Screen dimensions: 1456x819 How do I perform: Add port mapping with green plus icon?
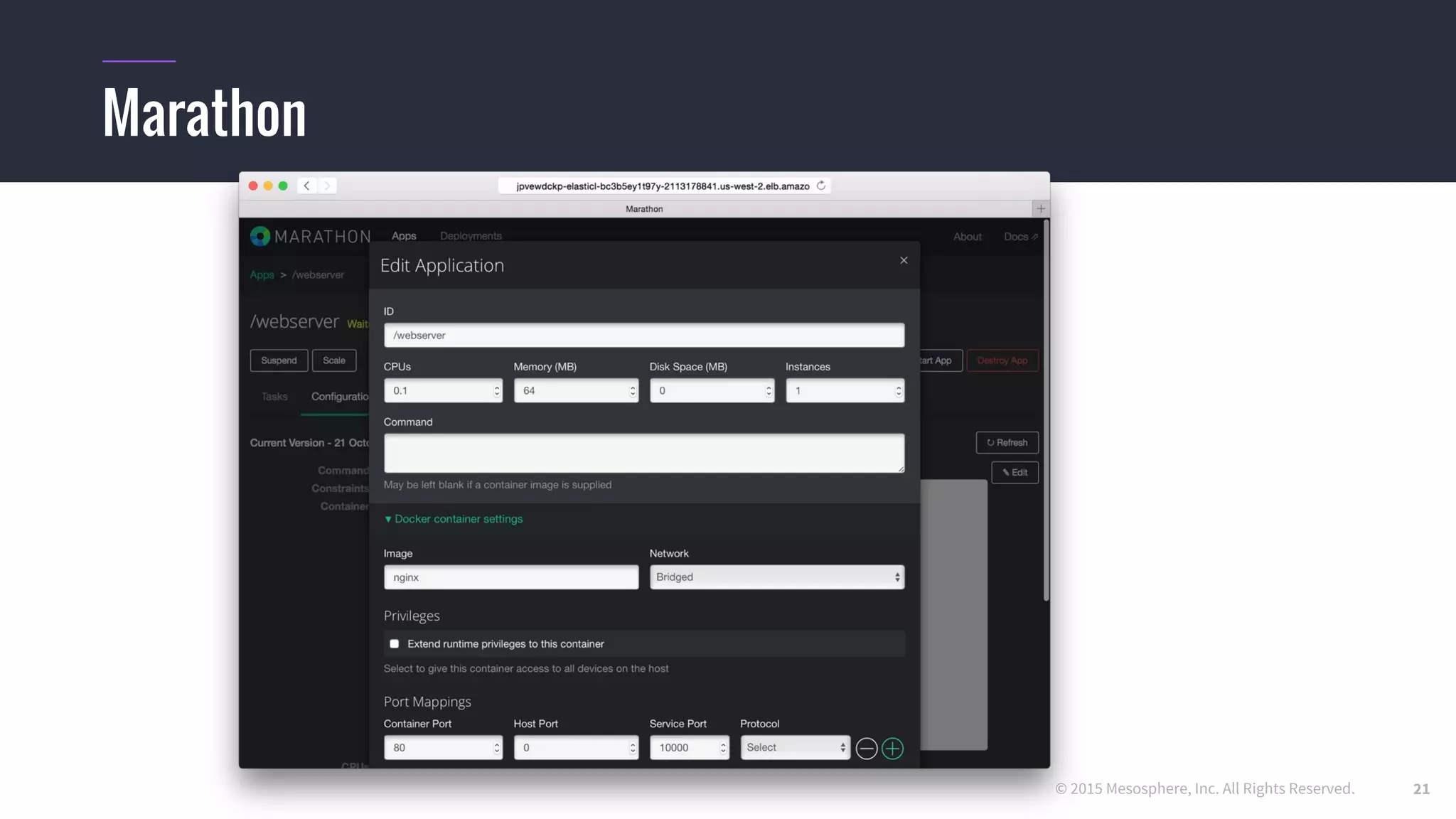[892, 748]
